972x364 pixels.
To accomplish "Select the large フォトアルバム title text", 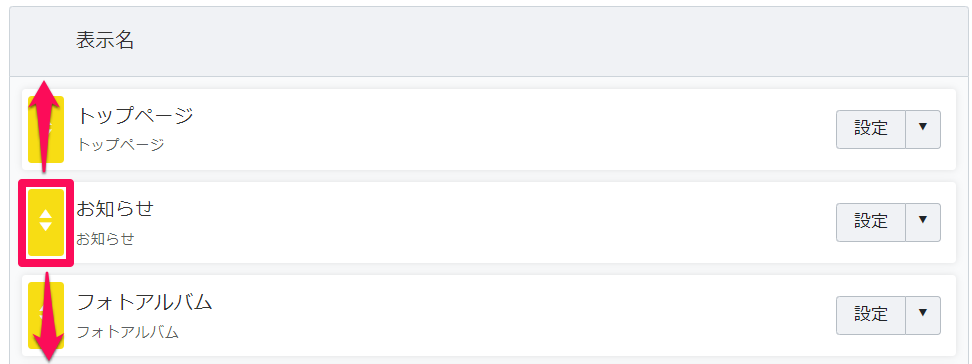I will click(x=144, y=303).
